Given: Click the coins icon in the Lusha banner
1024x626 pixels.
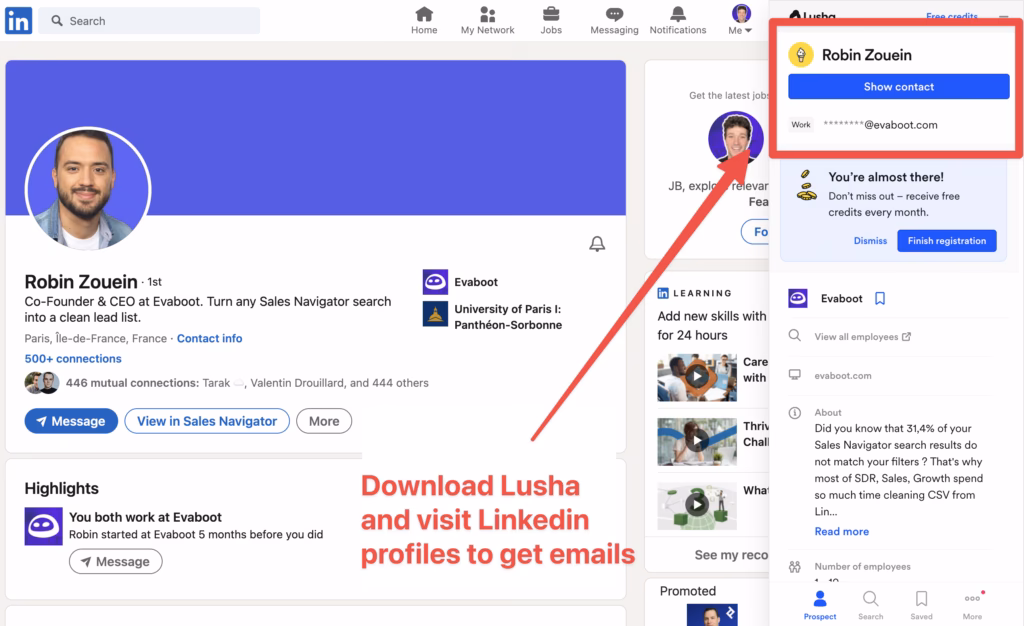Looking at the screenshot, I should pos(806,186).
